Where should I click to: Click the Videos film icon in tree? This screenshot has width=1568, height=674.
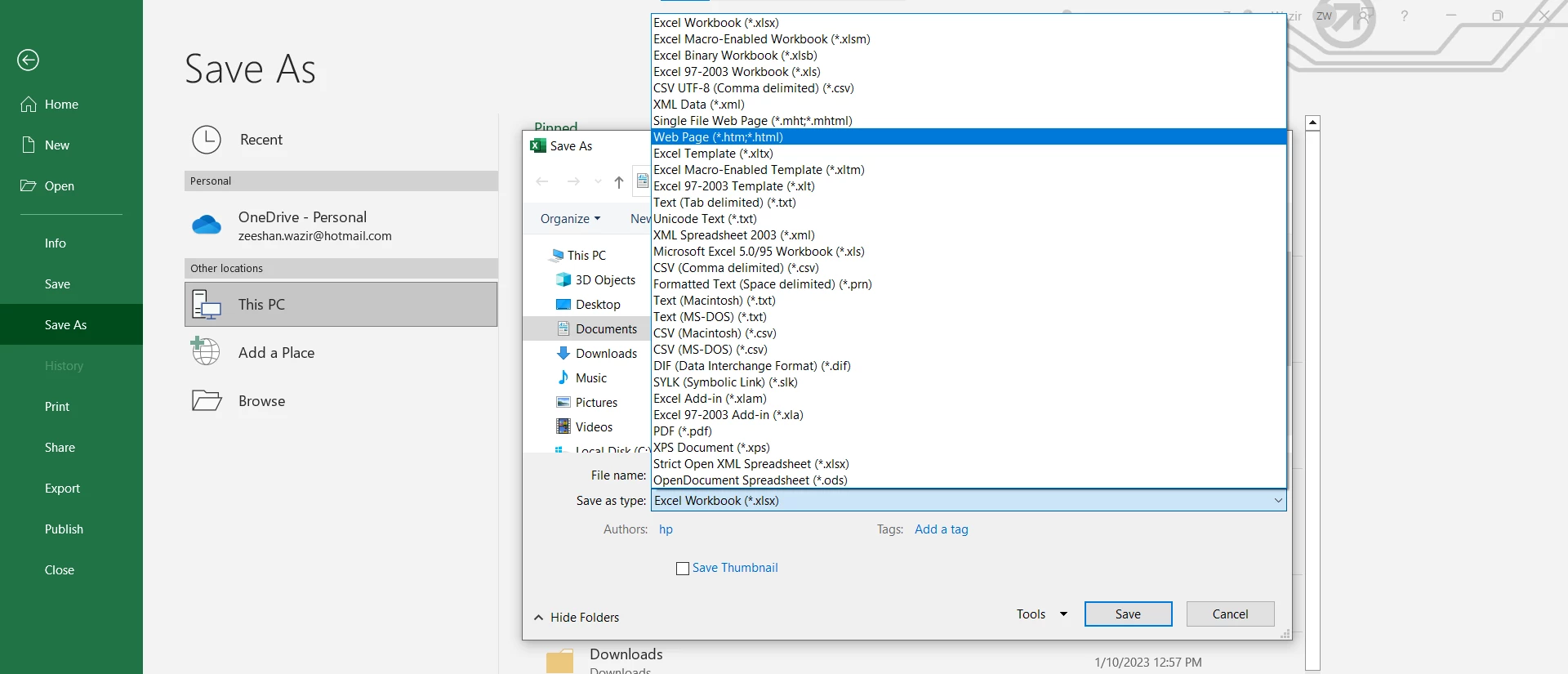click(563, 426)
